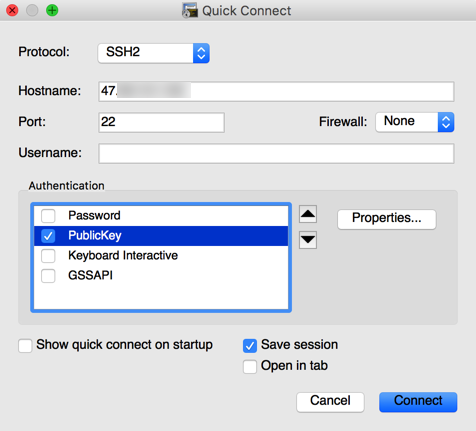Enable Keyboard Interactive authentication checkbox
Screen dimensions: 476x431
[48, 256]
